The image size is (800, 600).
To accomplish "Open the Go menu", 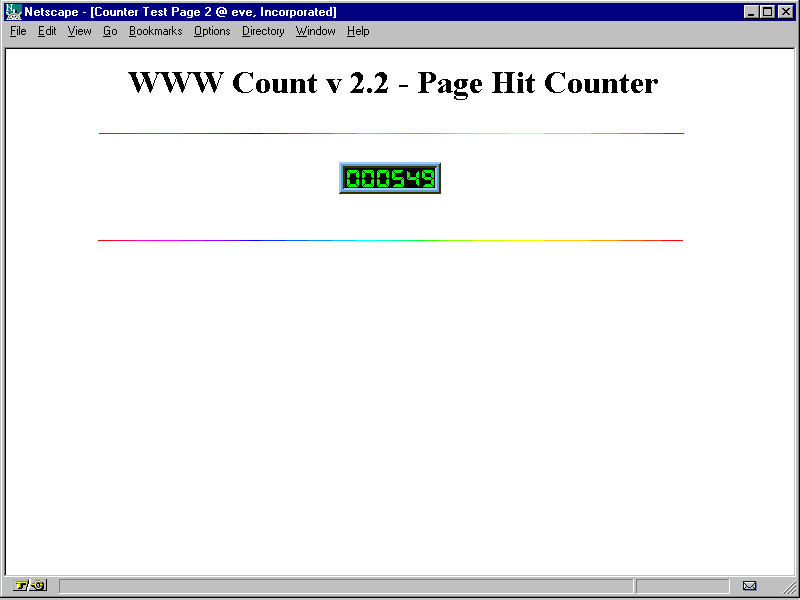I will (110, 31).
